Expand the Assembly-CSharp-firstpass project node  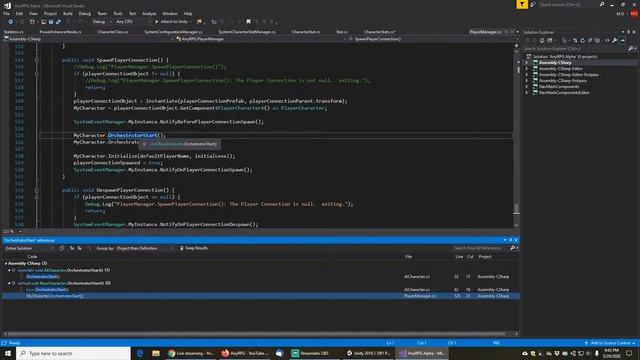point(527,80)
